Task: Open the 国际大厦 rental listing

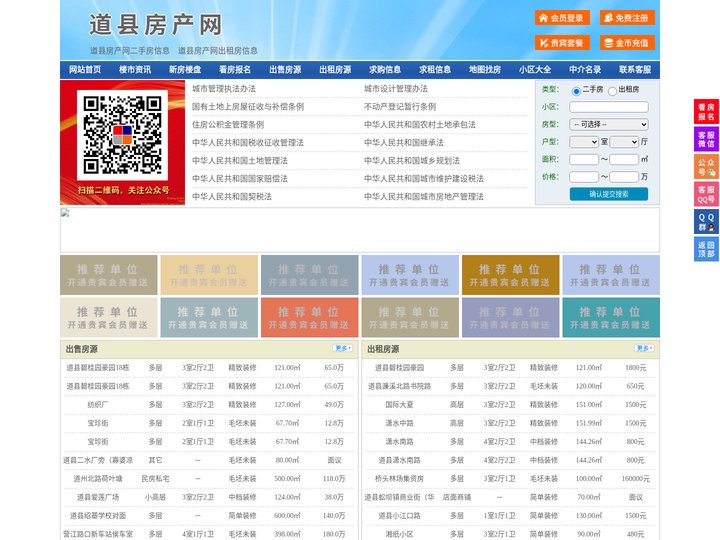Action: [x=399, y=405]
